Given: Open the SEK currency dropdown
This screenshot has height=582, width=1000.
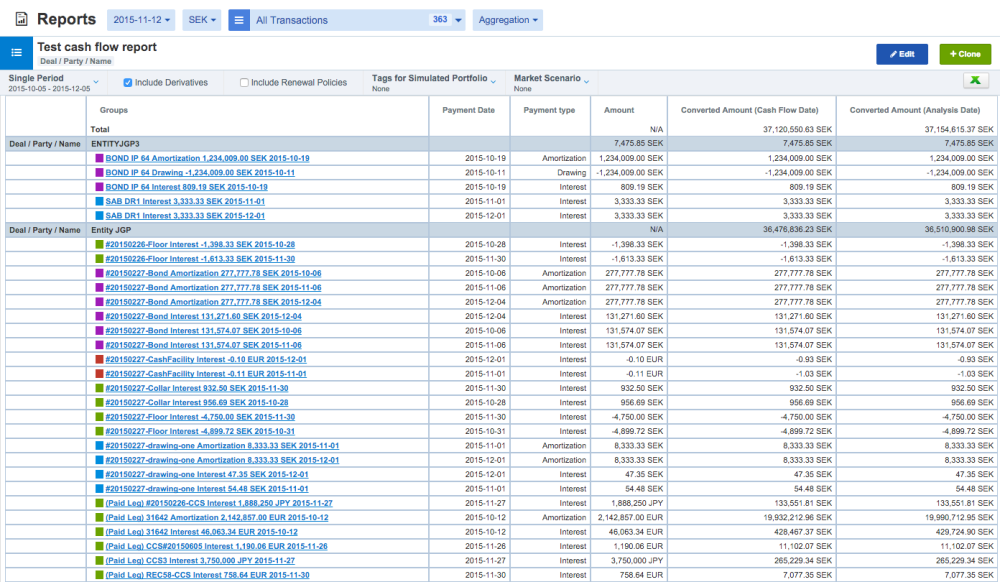Looking at the screenshot, I should tap(202, 20).
